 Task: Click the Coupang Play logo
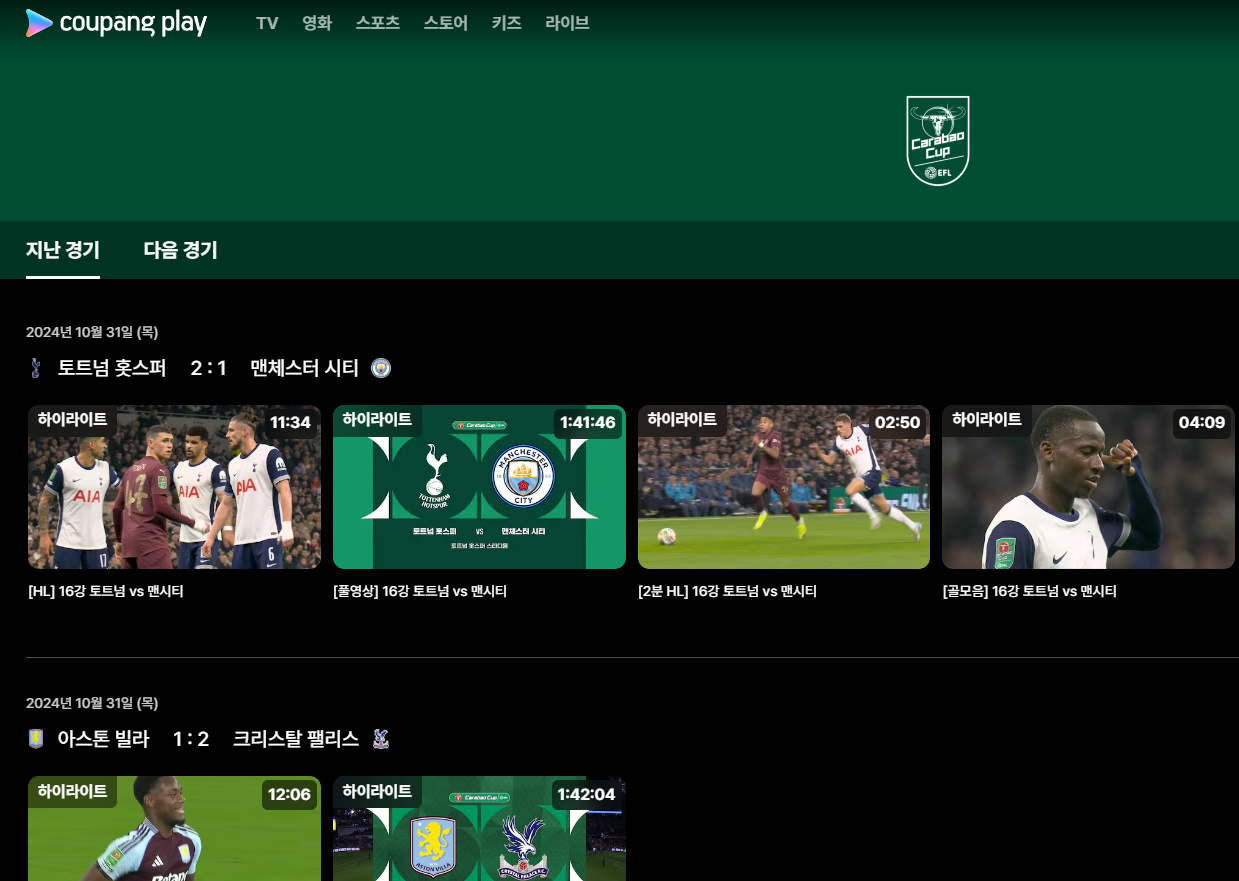[x=116, y=23]
